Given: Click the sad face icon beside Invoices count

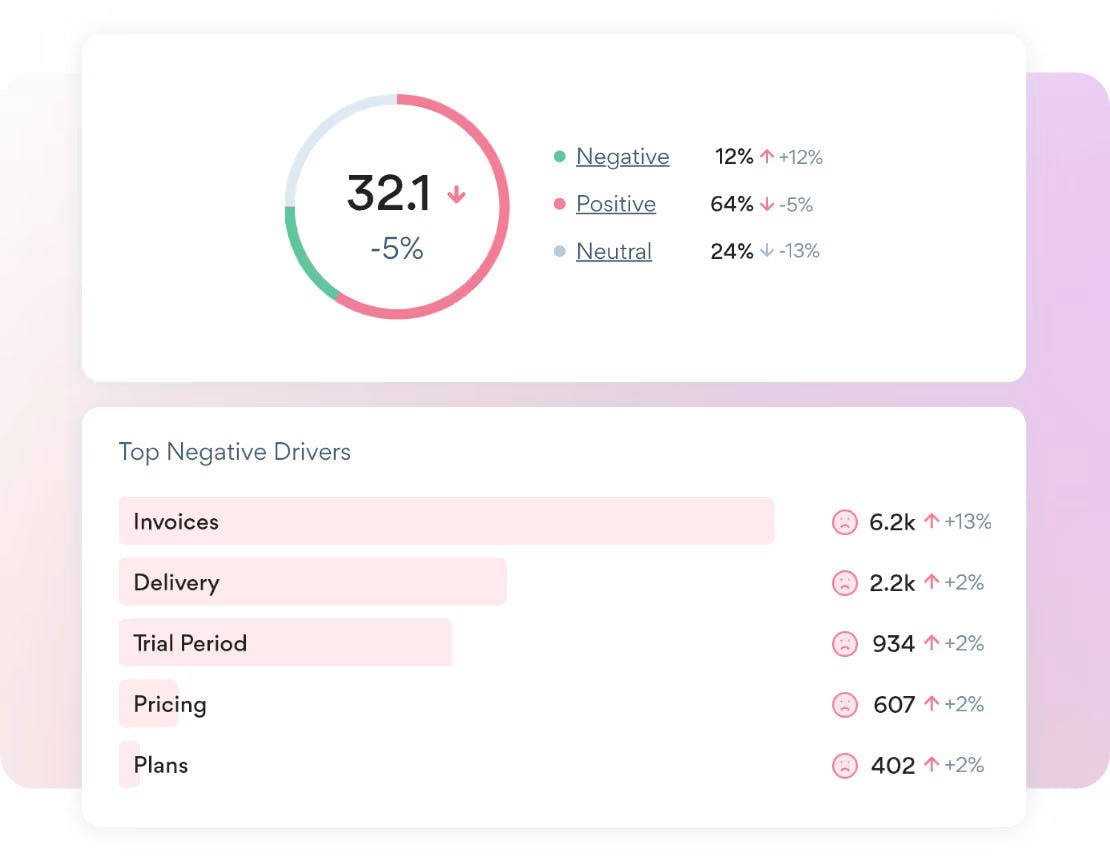Looking at the screenshot, I should click(845, 522).
